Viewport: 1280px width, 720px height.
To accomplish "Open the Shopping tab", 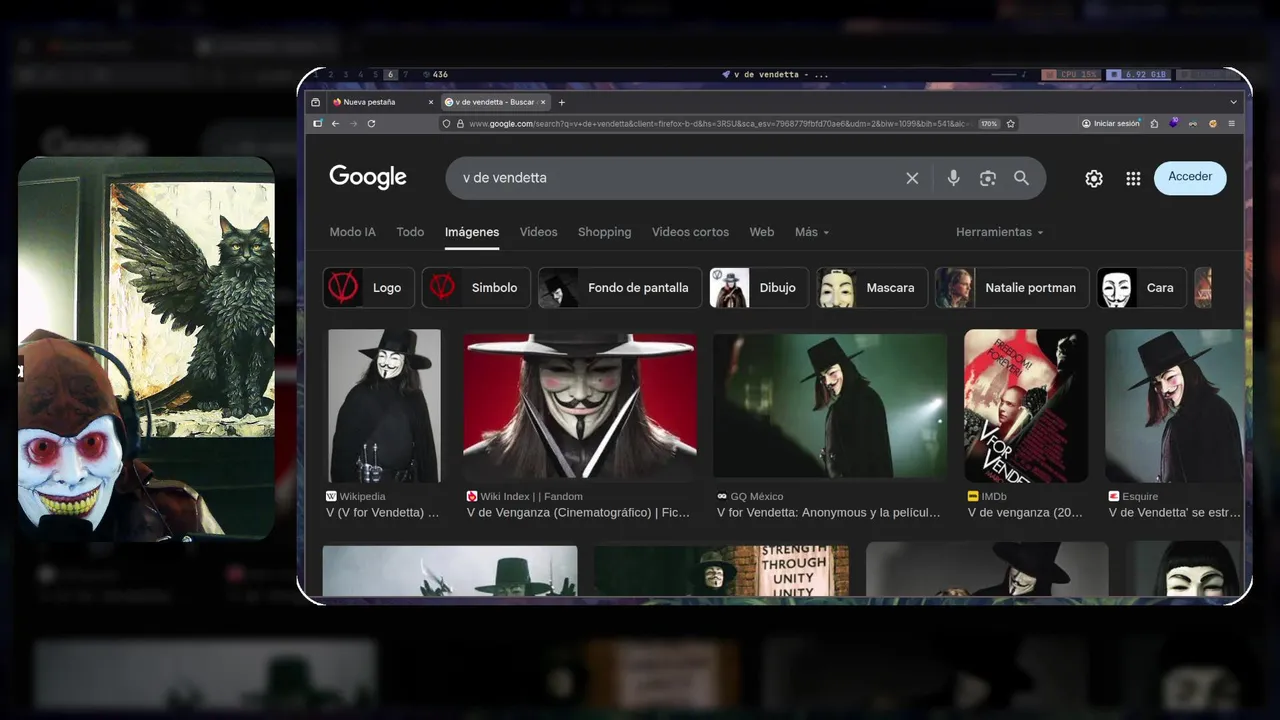I will tap(604, 232).
